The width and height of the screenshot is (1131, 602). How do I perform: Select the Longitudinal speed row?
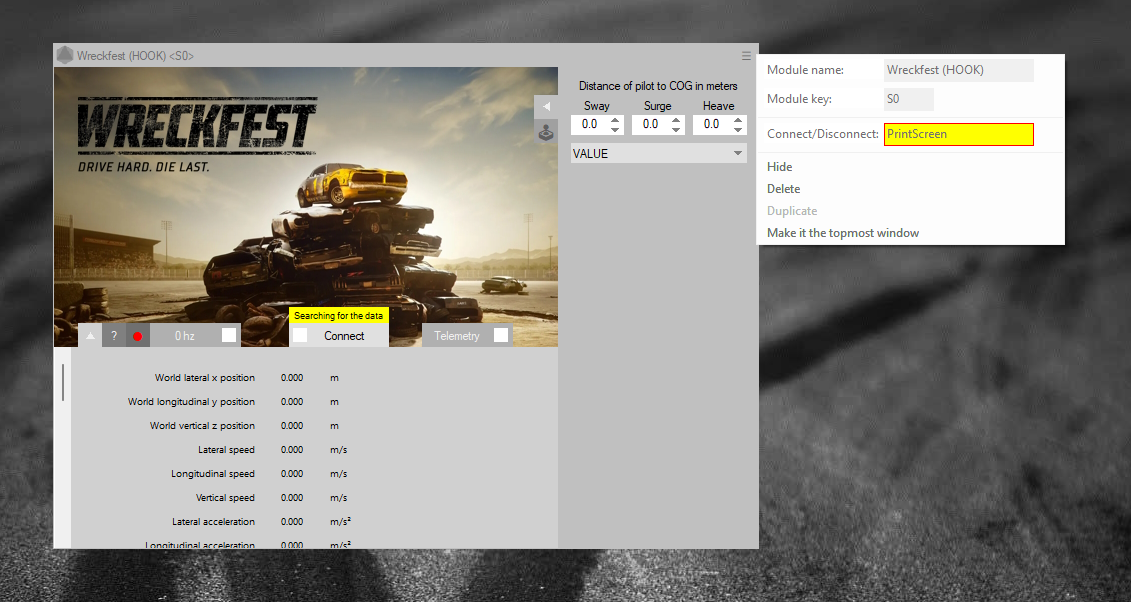[259, 474]
